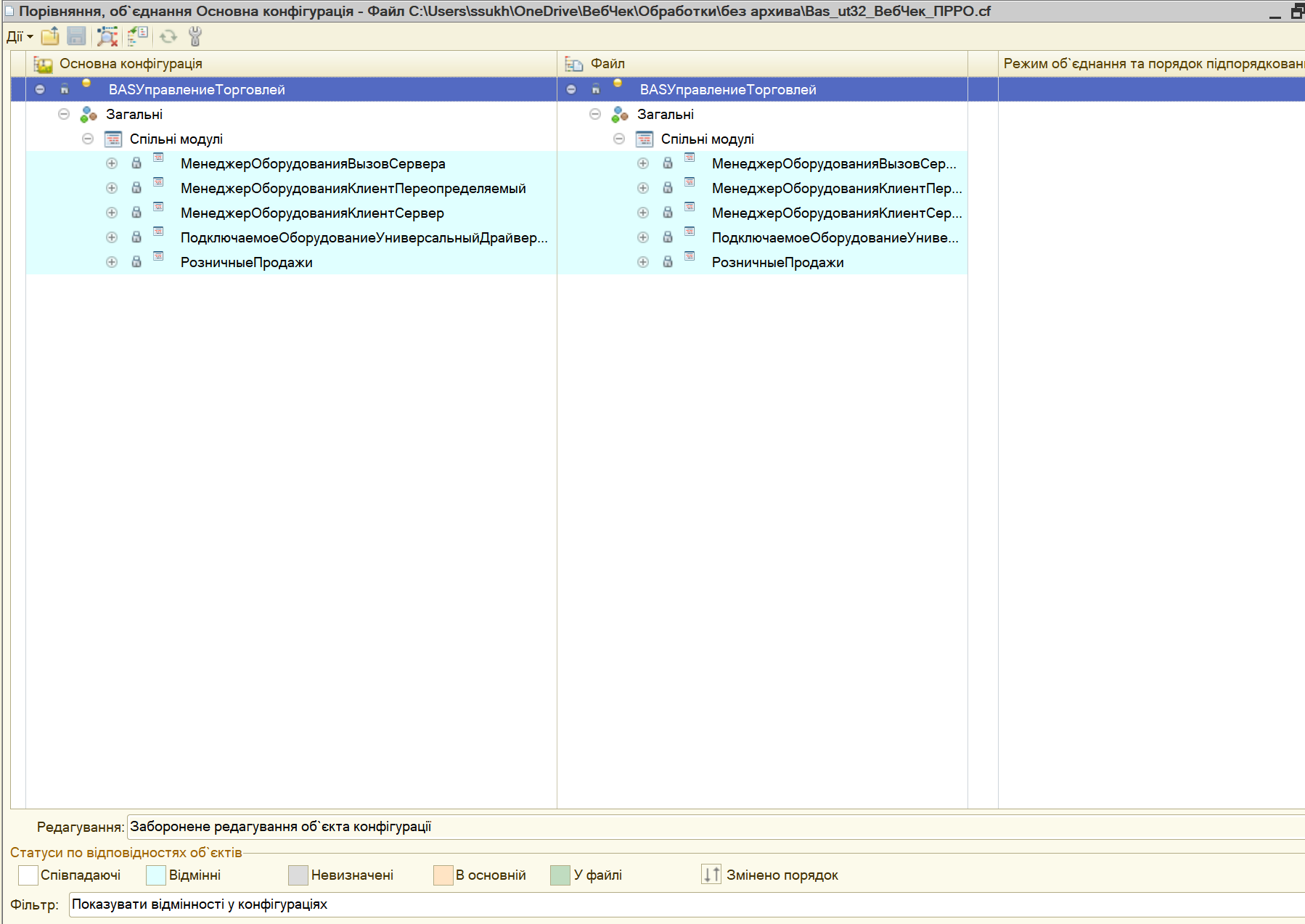Screen dimensions: 1305x924
Task: Select МенеджерОборудованияКлиентСер... in file column
Action: [837, 213]
